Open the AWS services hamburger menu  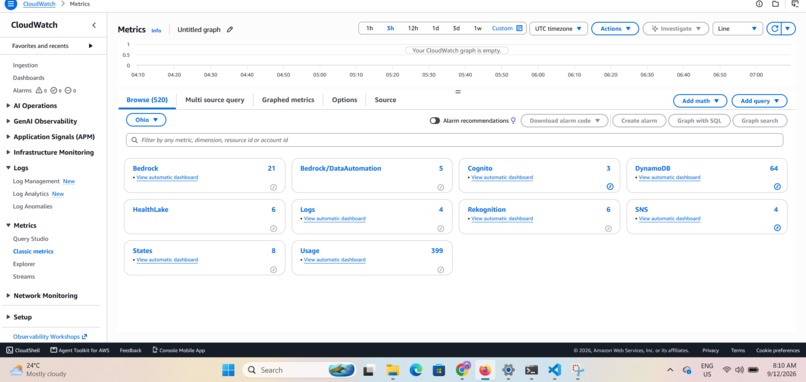pyautogui.click(x=10, y=4)
